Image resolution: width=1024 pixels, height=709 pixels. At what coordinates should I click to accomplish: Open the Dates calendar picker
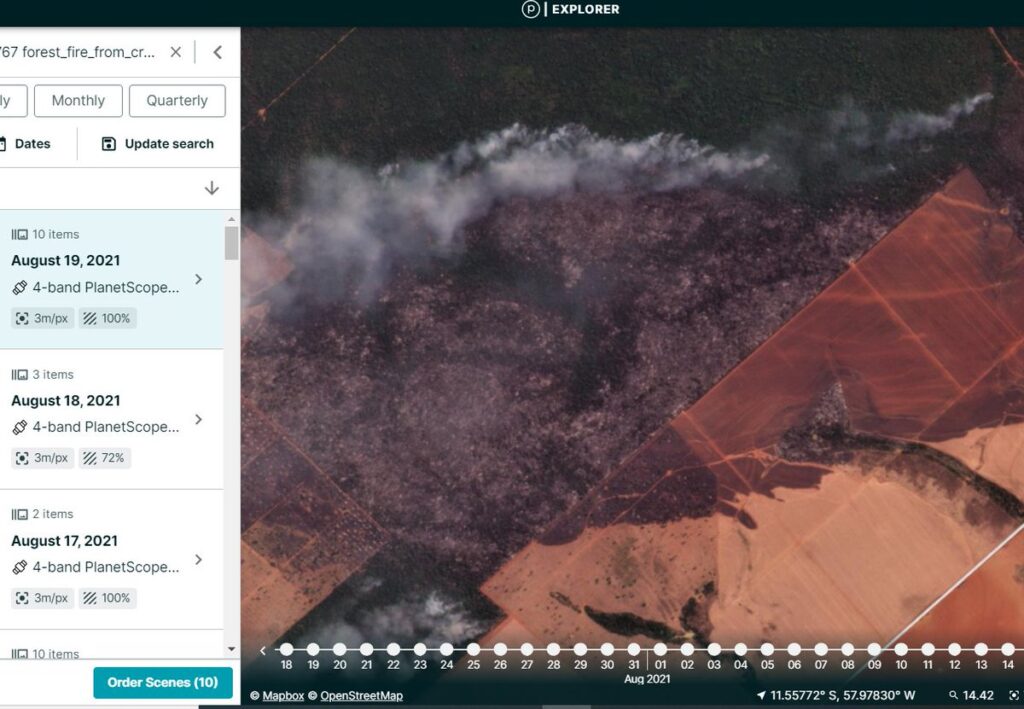[x=27, y=143]
